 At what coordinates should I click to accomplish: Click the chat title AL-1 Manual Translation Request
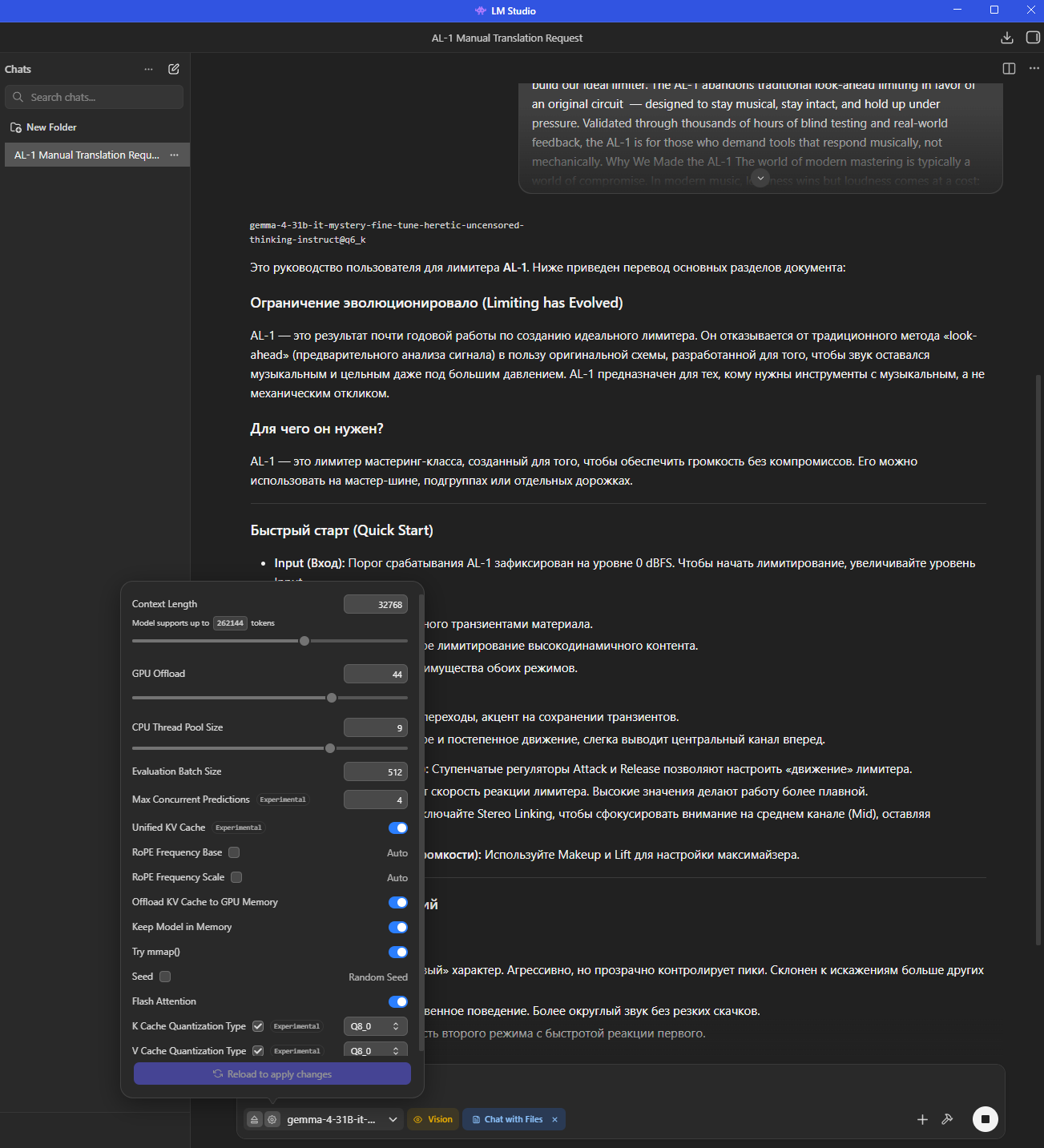[x=507, y=38]
